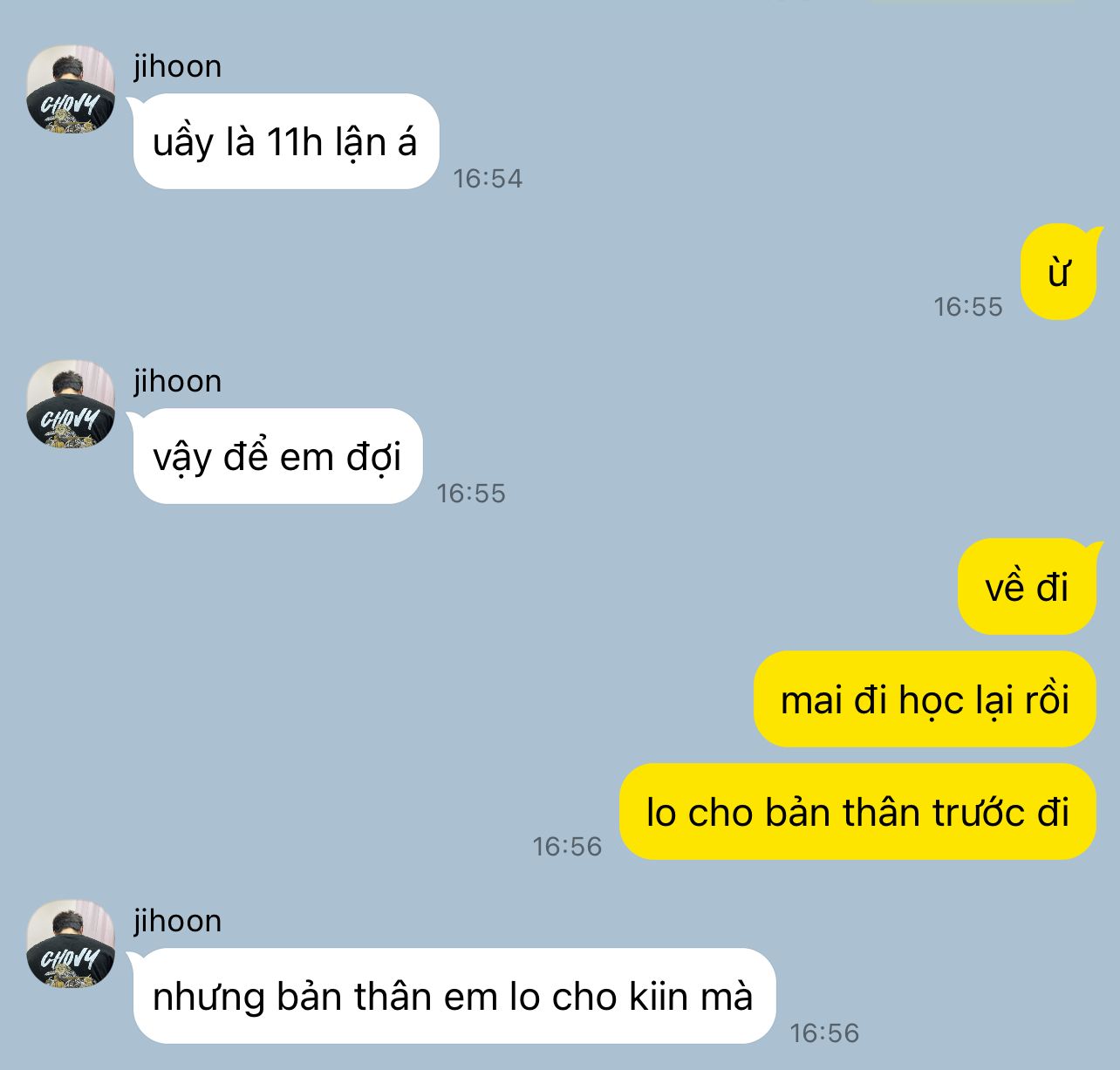This screenshot has height=1070, width=1120.
Task: Tap the 16:55 timestamp next to 'ừ'
Action: [968, 307]
